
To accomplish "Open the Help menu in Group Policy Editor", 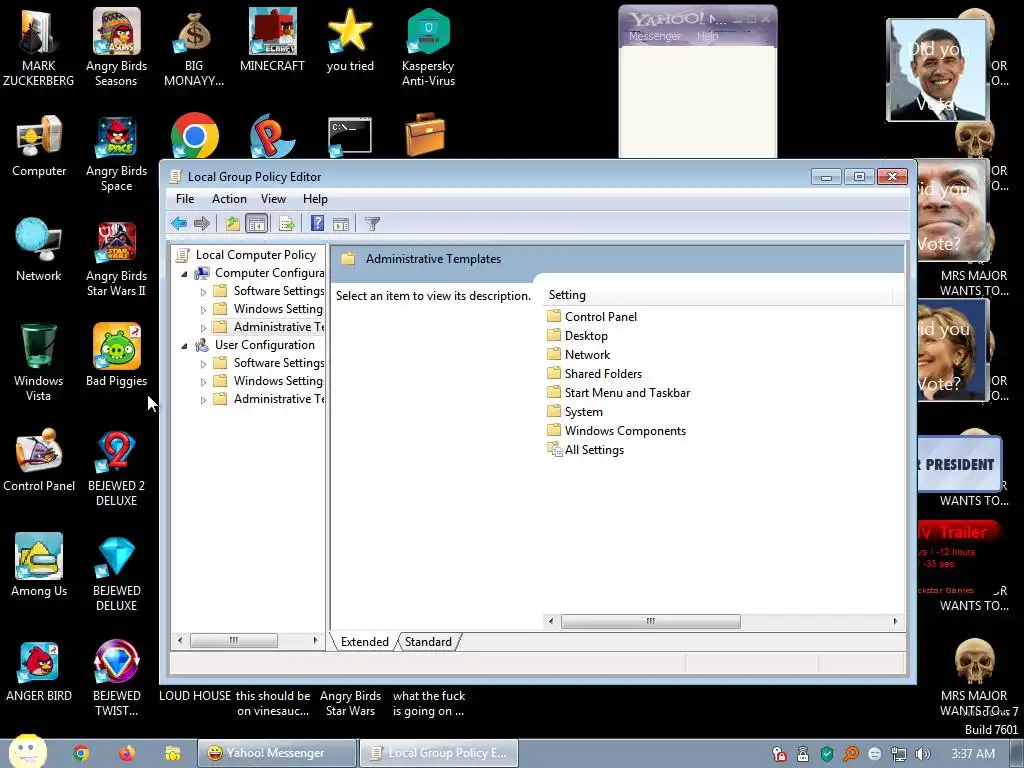I will pos(315,199).
